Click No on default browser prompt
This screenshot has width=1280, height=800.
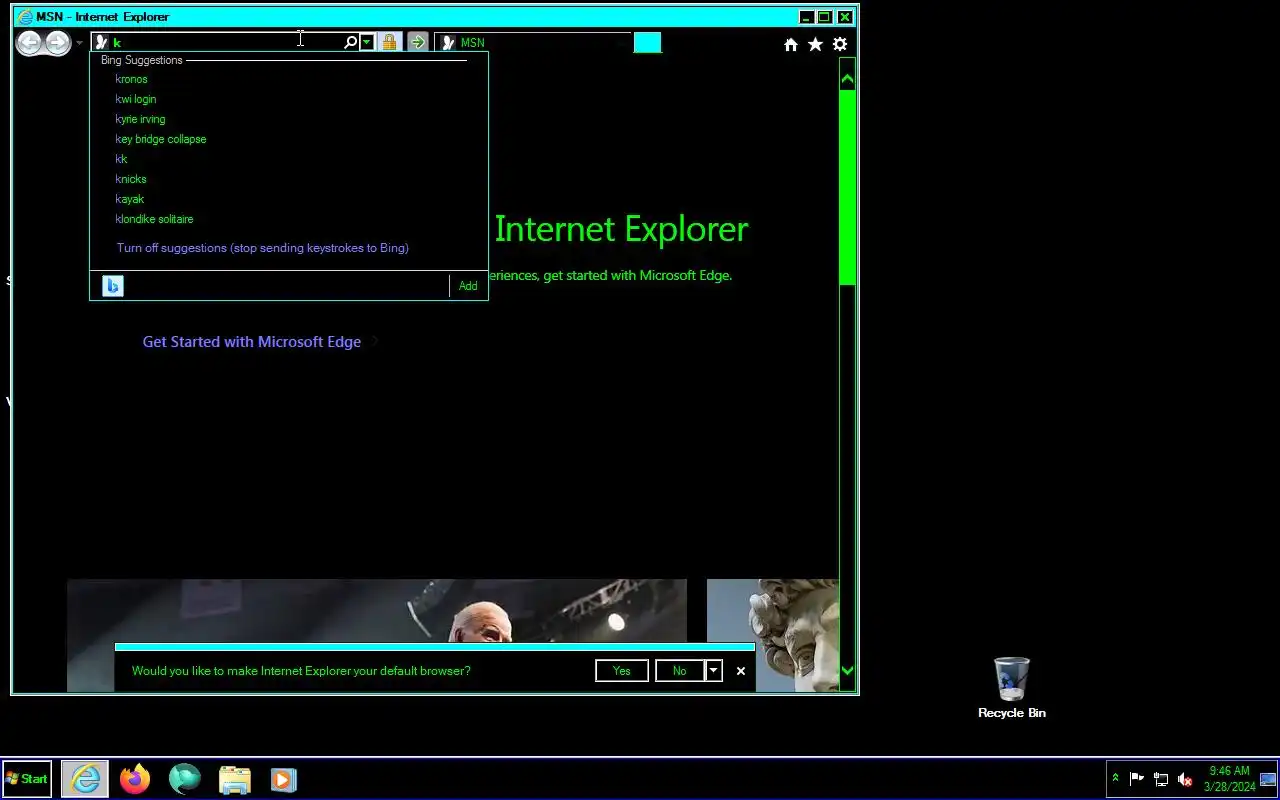pyautogui.click(x=680, y=671)
